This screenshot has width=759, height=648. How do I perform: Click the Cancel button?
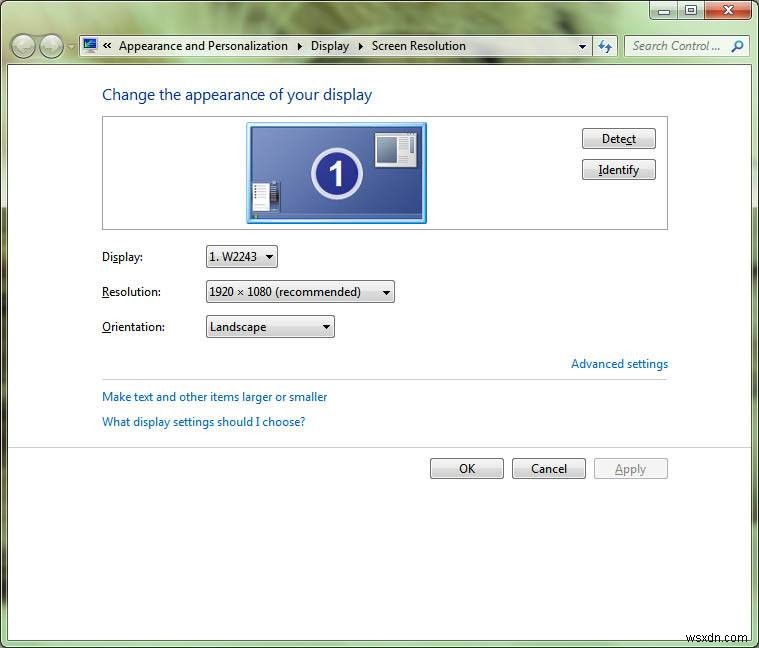[548, 468]
